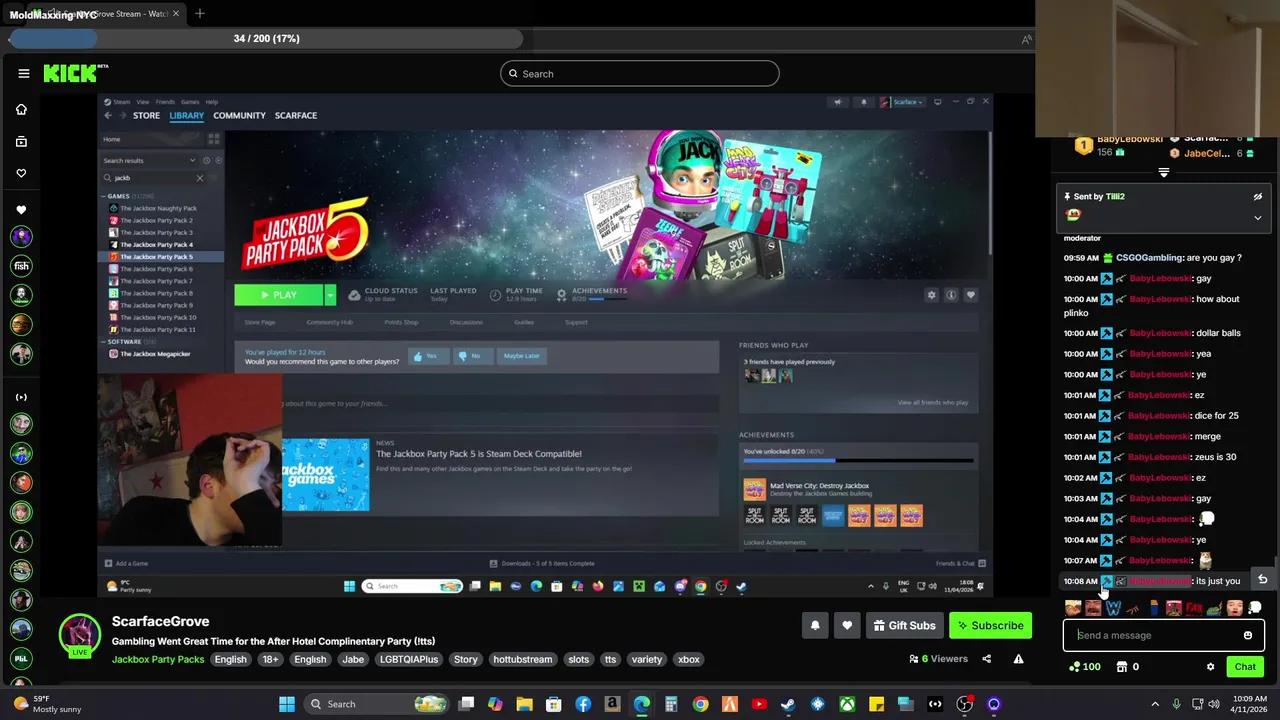This screenshot has width=1280, height=720.
Task: Click the Gift Subs button
Action: [x=904, y=626]
